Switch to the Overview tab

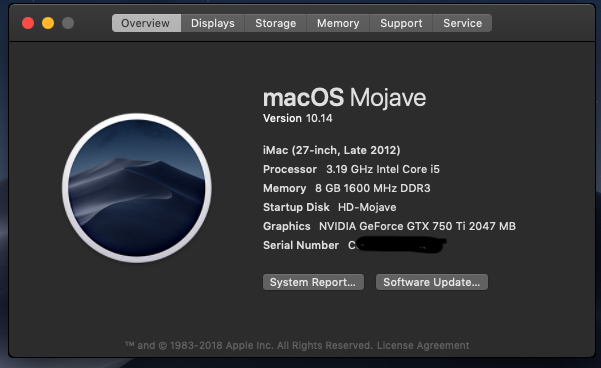pos(146,23)
